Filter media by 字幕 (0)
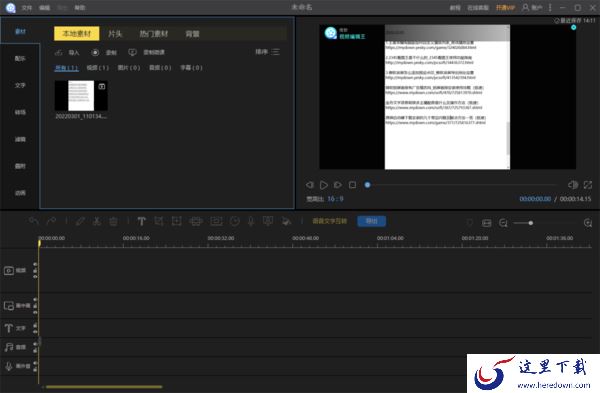The width and height of the screenshot is (600, 393). 191,68
